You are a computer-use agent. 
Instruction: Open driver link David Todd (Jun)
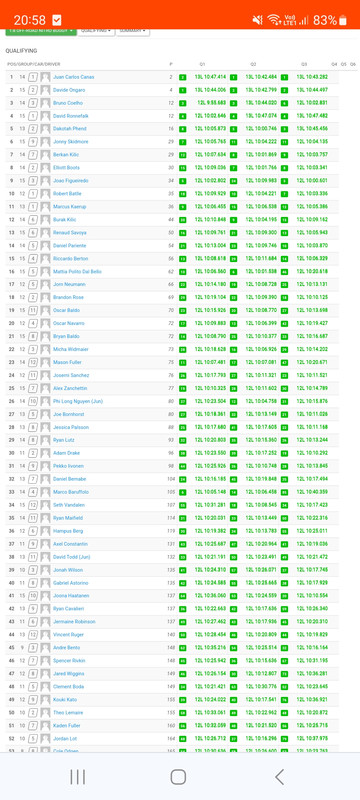tap(71, 557)
